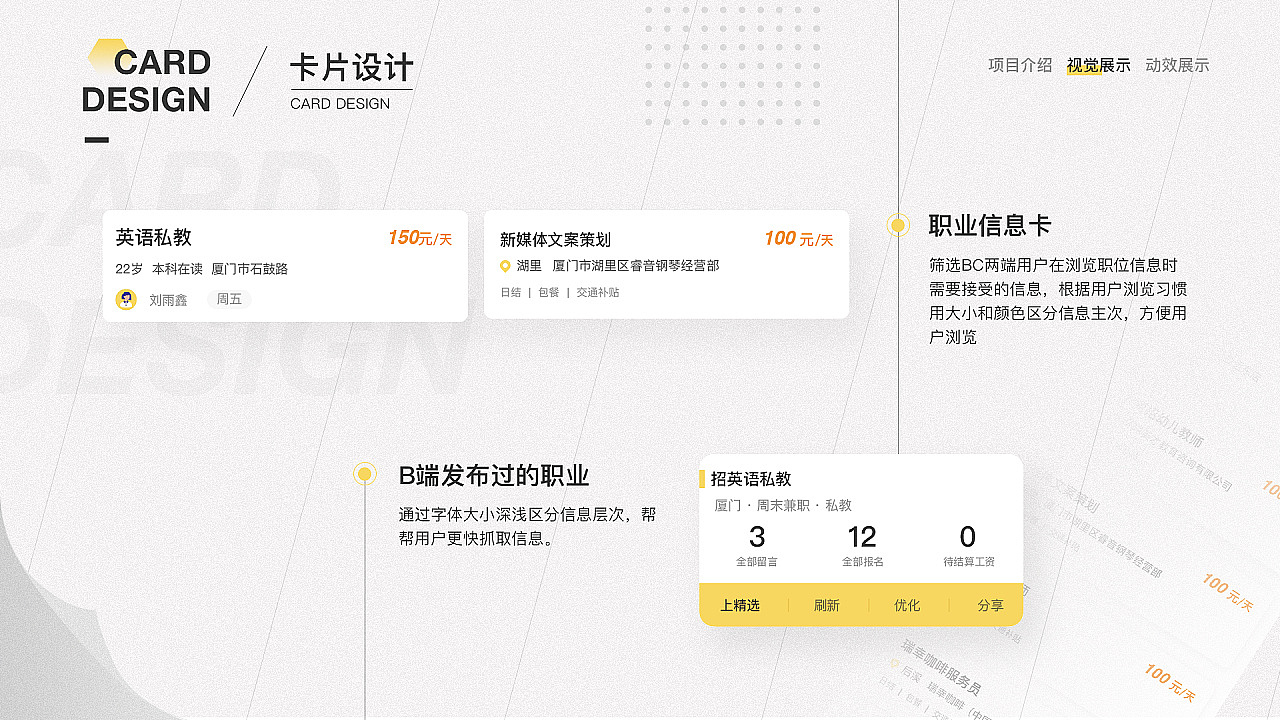The image size is (1280, 720).
Task: Select the 视觉展示 tab
Action: pyautogui.click(x=1098, y=65)
